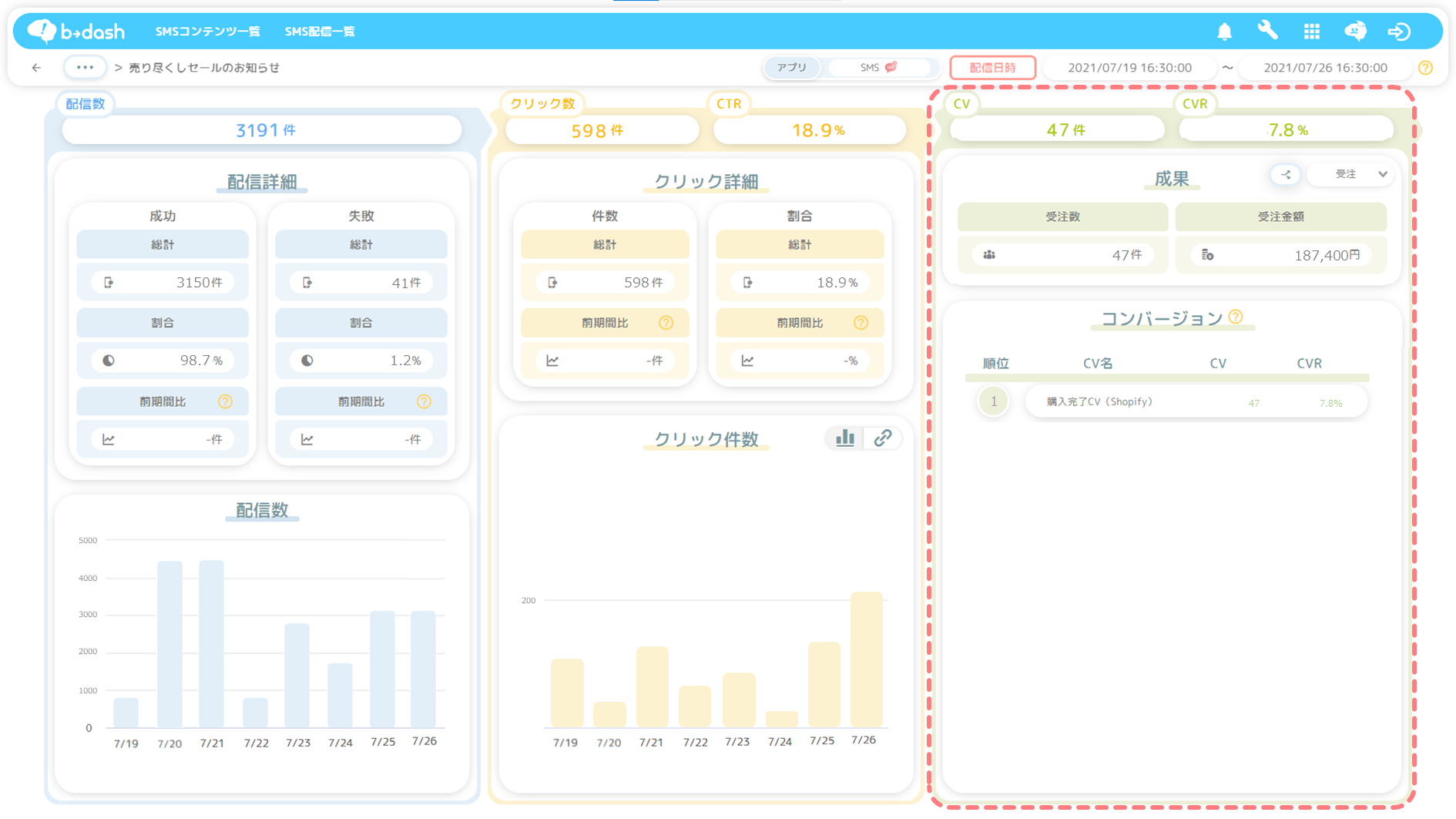This screenshot has height=819, width=1456.
Task: Click the 配信詳細 section title
Action: [262, 182]
